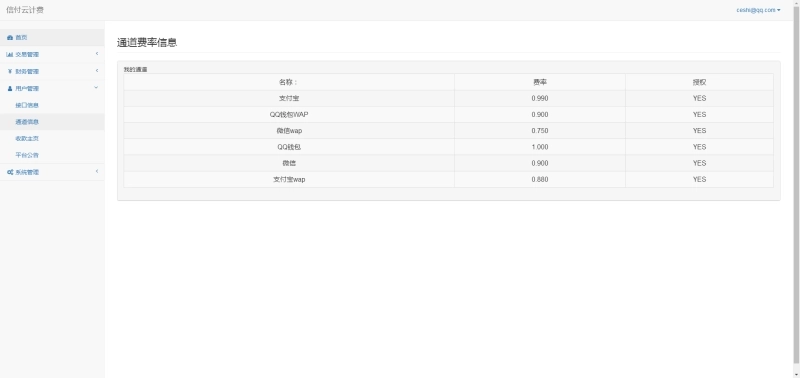This screenshot has height=378, width=800.
Task: Click the user icon for 用户管理
Action: point(10,88)
